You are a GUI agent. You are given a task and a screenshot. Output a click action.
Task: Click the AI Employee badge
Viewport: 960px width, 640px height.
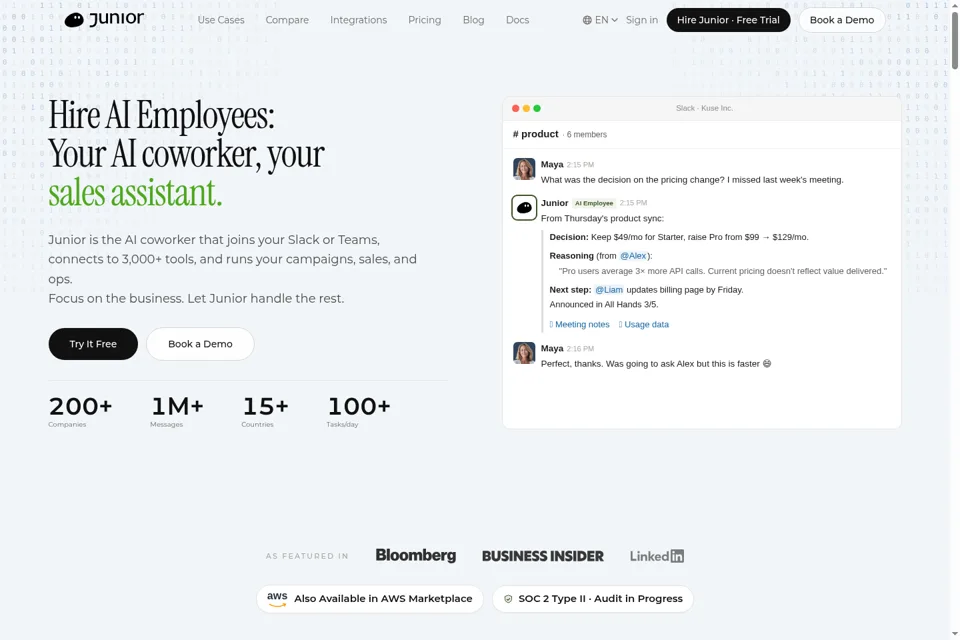coord(594,203)
